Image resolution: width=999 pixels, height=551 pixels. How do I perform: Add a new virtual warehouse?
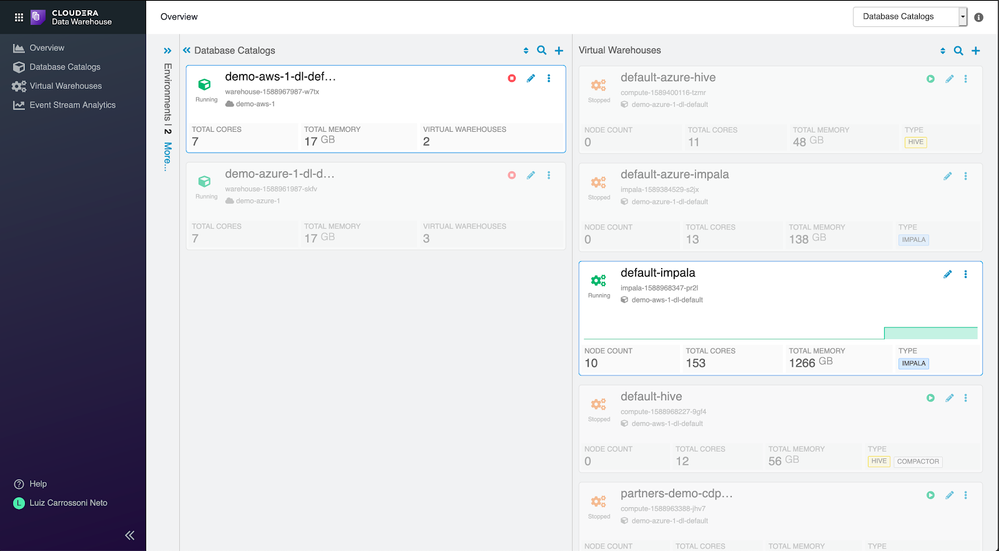[975, 50]
